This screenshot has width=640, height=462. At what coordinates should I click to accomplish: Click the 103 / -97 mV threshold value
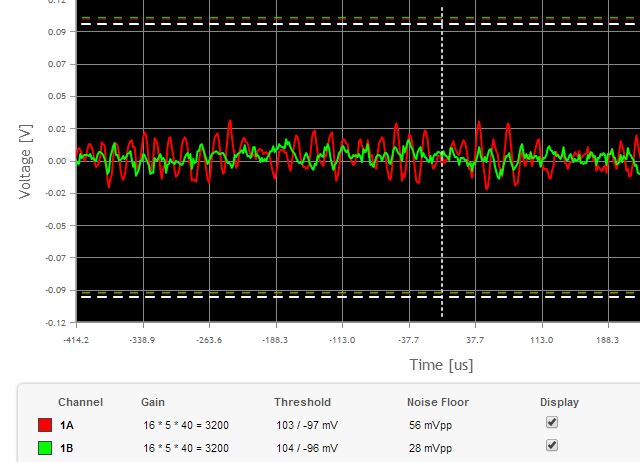point(306,426)
